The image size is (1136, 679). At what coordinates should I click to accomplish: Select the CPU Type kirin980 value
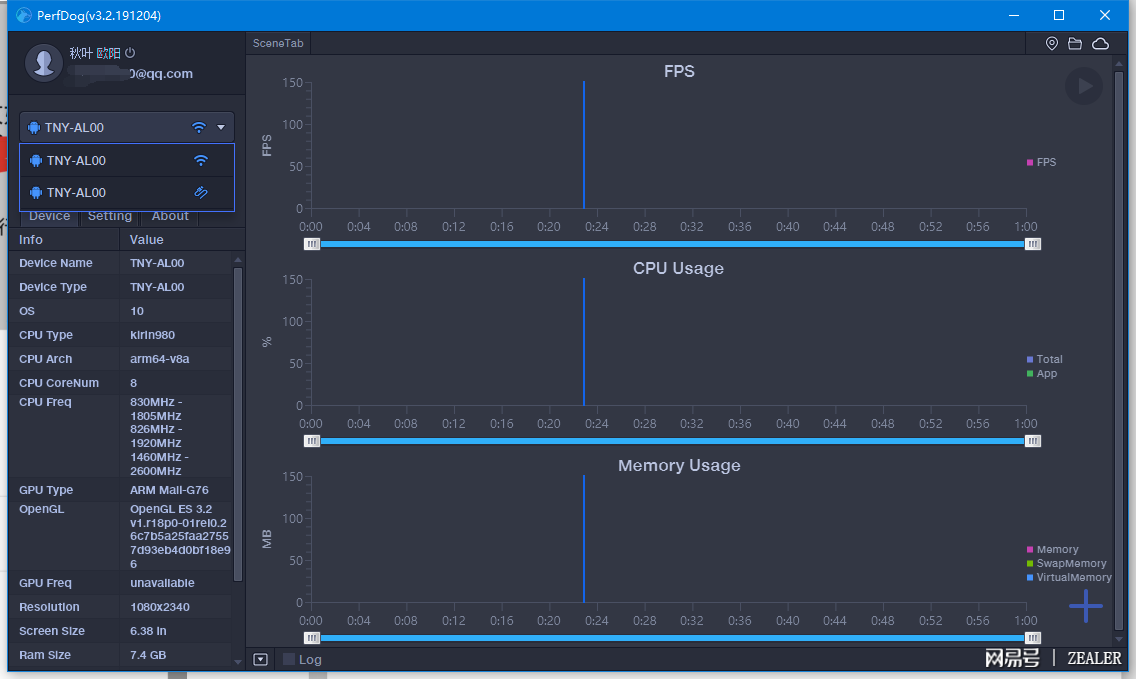pyautogui.click(x=152, y=336)
